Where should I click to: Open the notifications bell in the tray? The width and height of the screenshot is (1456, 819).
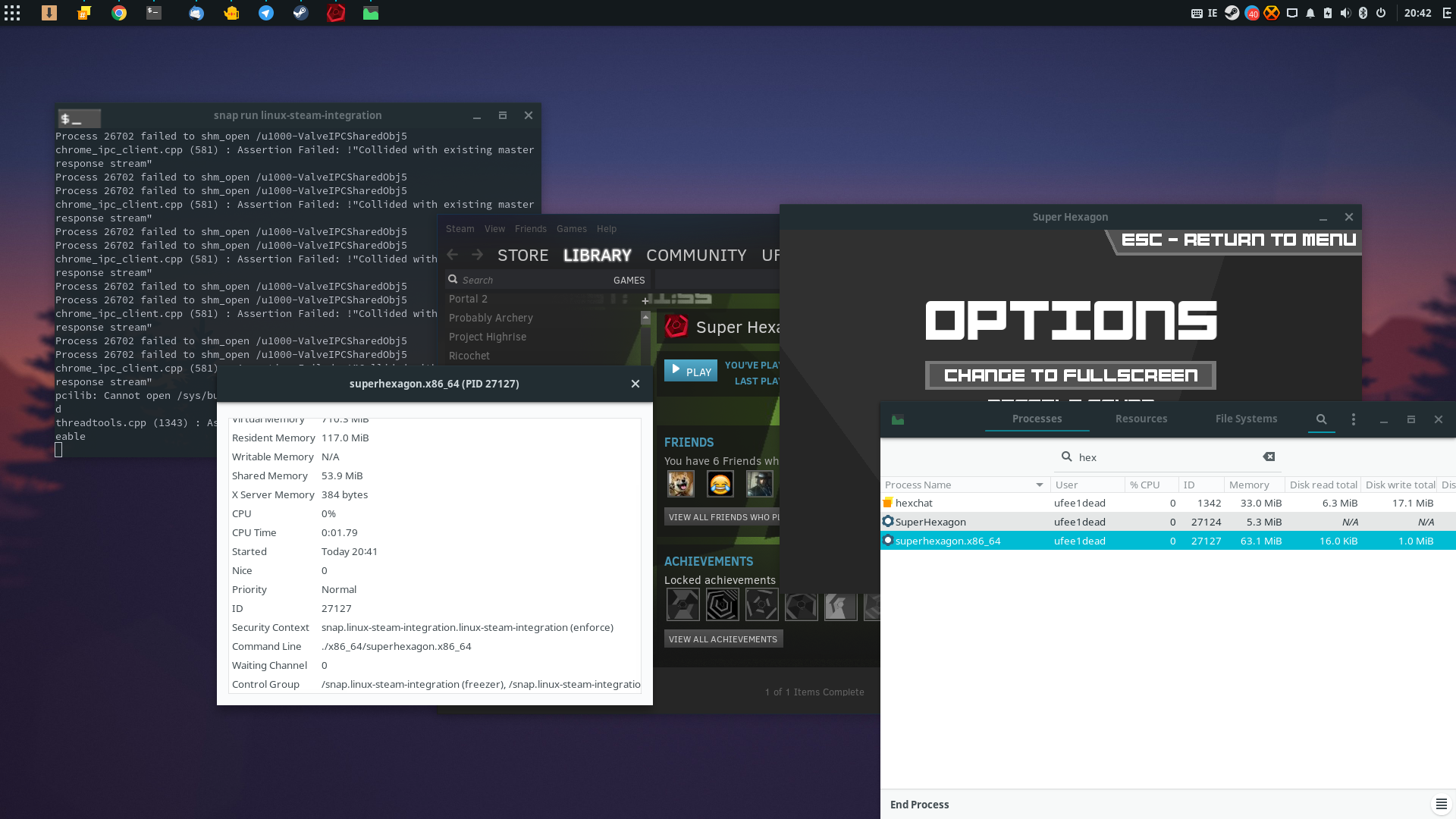(1310, 13)
